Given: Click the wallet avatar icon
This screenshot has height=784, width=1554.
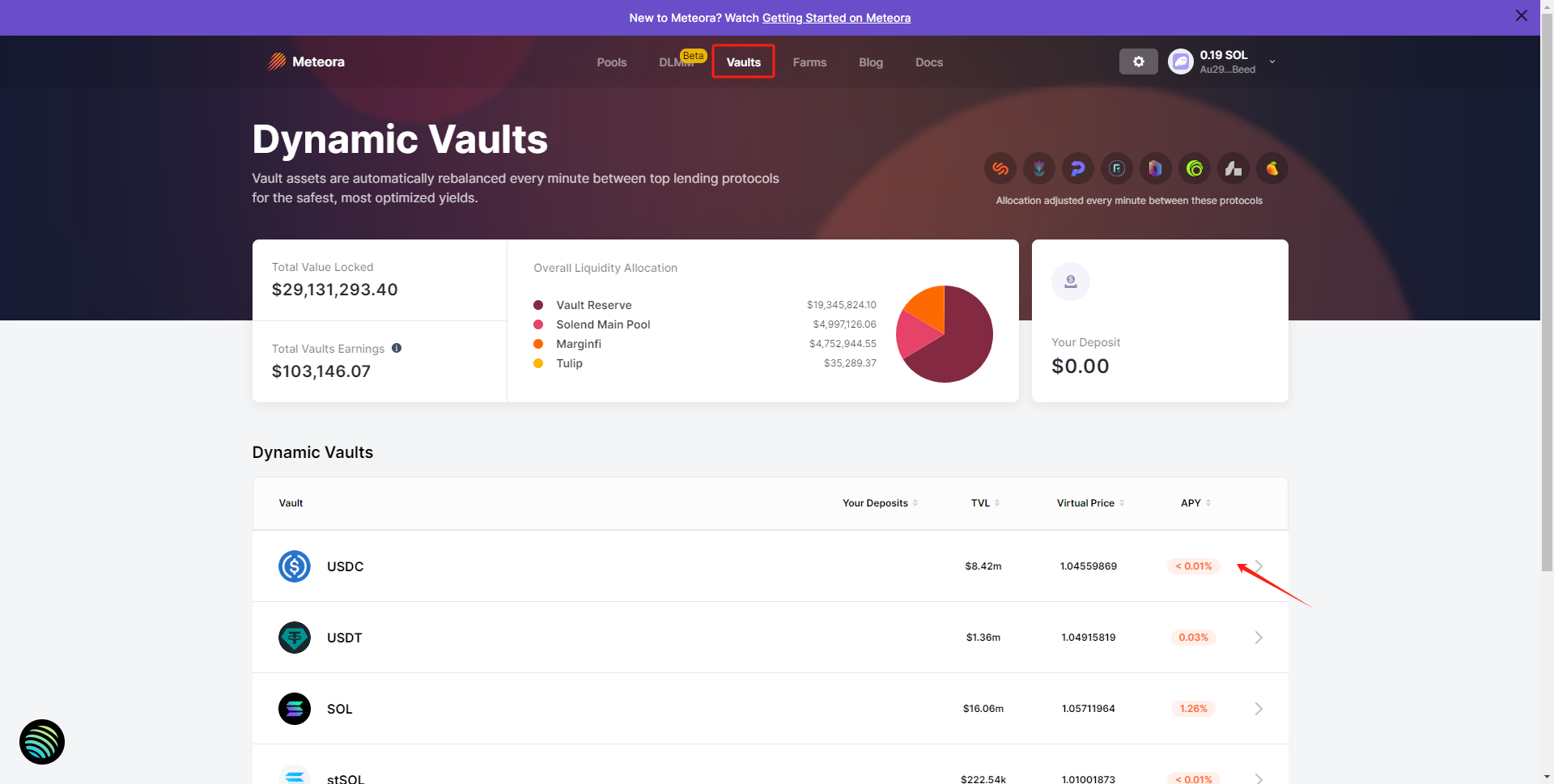Looking at the screenshot, I should [1180, 61].
